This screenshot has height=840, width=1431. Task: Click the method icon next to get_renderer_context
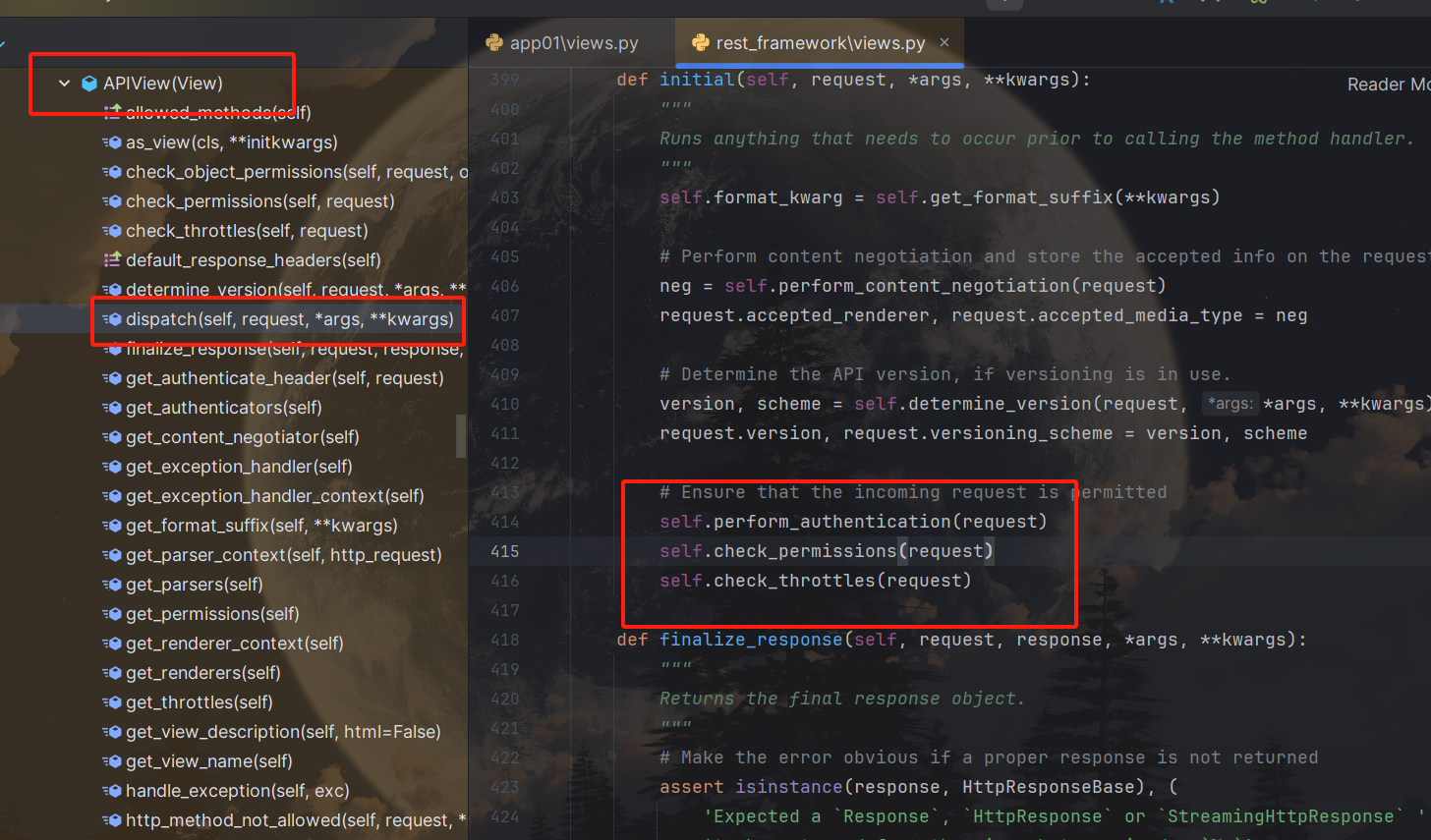coord(112,644)
